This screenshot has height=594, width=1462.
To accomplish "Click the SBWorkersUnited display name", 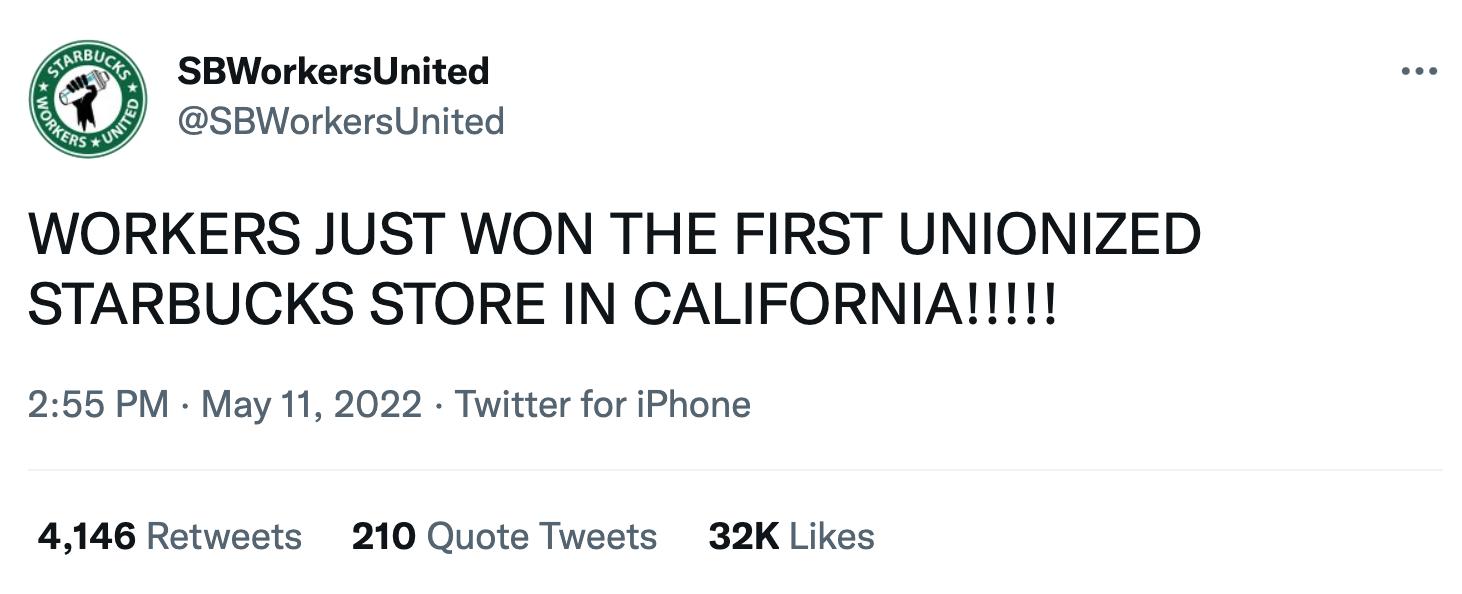I will click(331, 71).
